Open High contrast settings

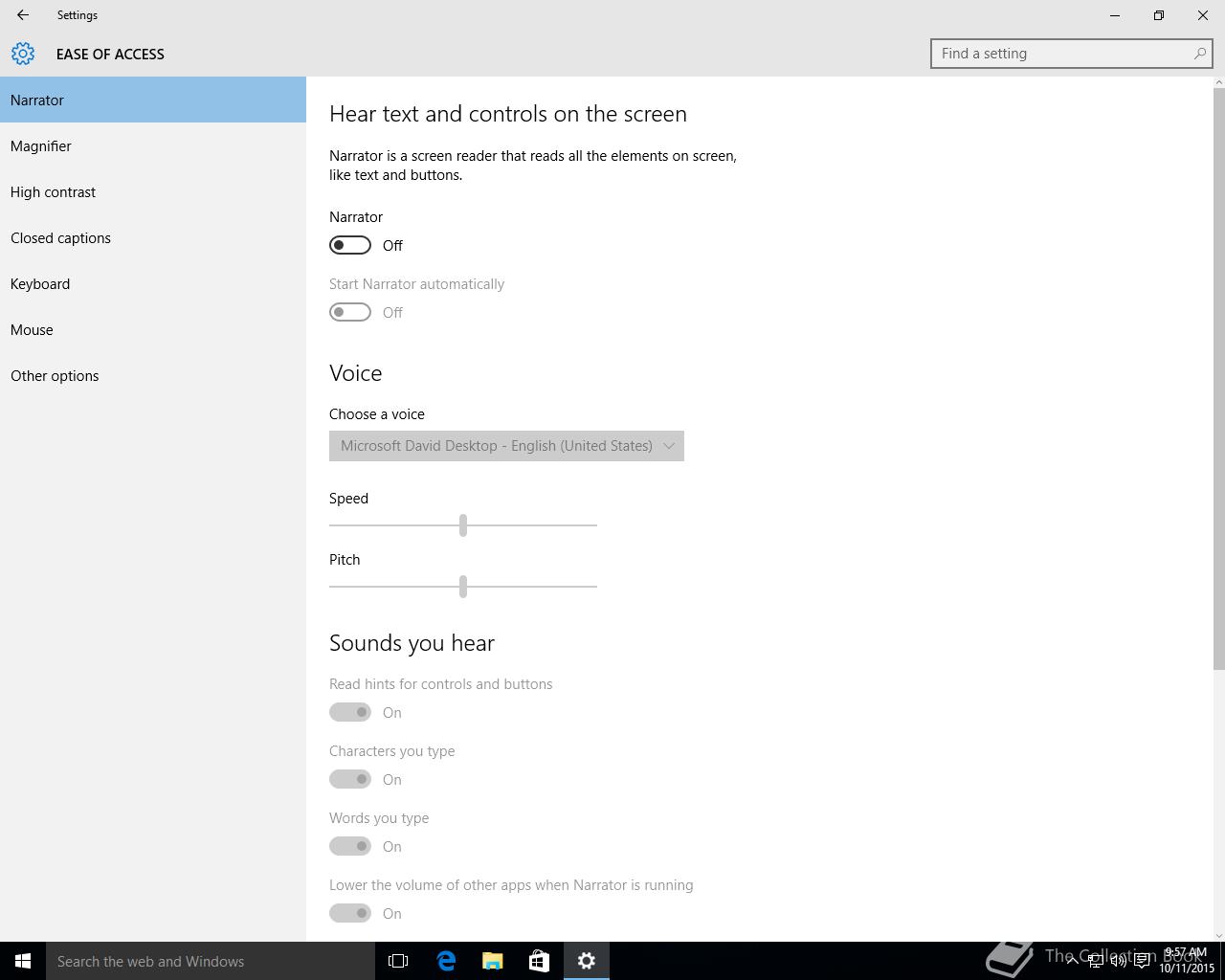[153, 191]
